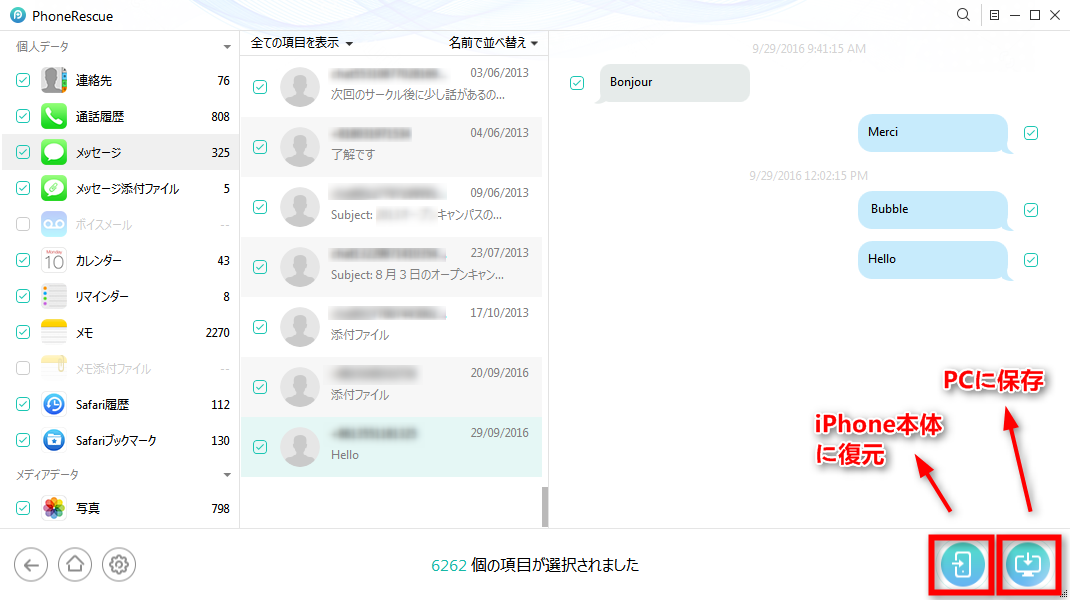Click the 6262 selected items count
The height and width of the screenshot is (600, 1070).
pyautogui.click(x=448, y=565)
